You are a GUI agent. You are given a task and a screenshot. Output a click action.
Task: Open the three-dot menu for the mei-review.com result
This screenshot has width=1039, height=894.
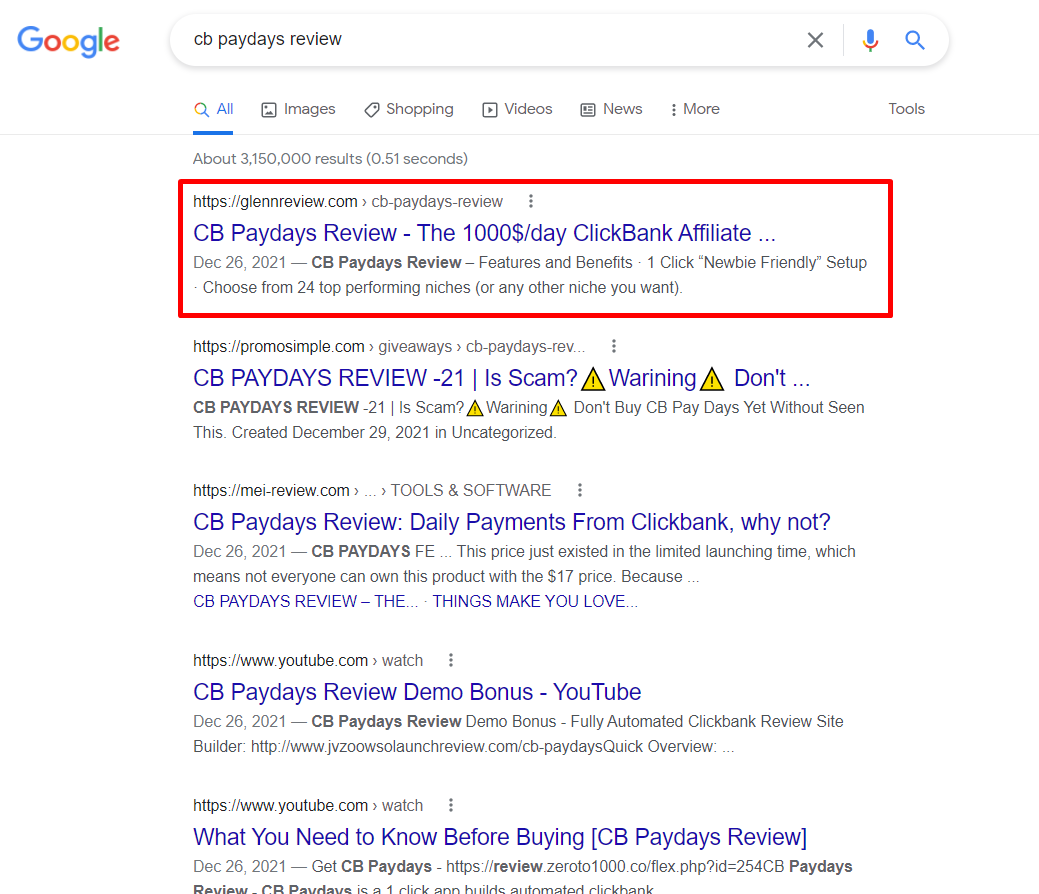pyautogui.click(x=580, y=490)
